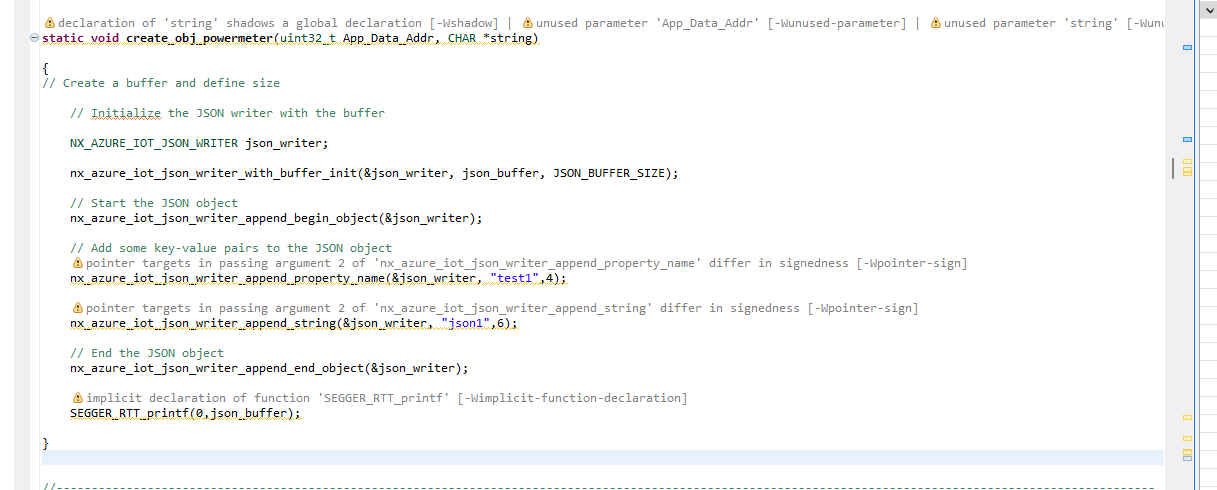Click the line 'NX_AZURE_IOT_JSON_WRITER json_writer;'
Image resolution: width=1217 pixels, height=490 pixels.
coord(199,143)
